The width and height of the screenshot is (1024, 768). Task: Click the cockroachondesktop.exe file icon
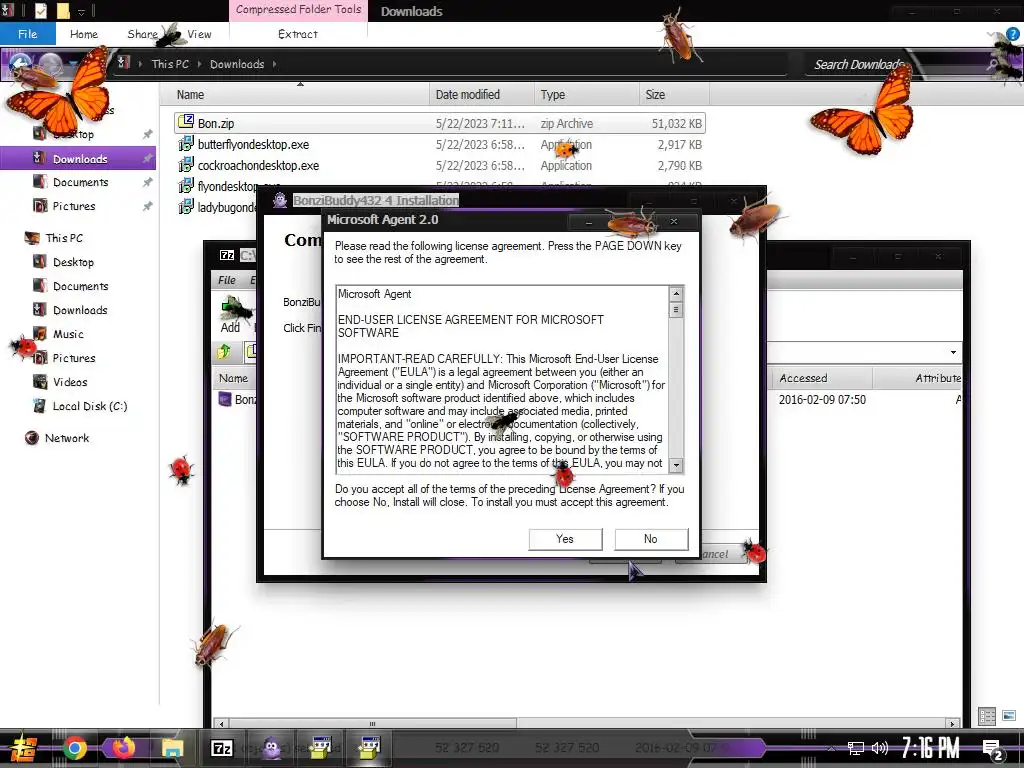186,165
